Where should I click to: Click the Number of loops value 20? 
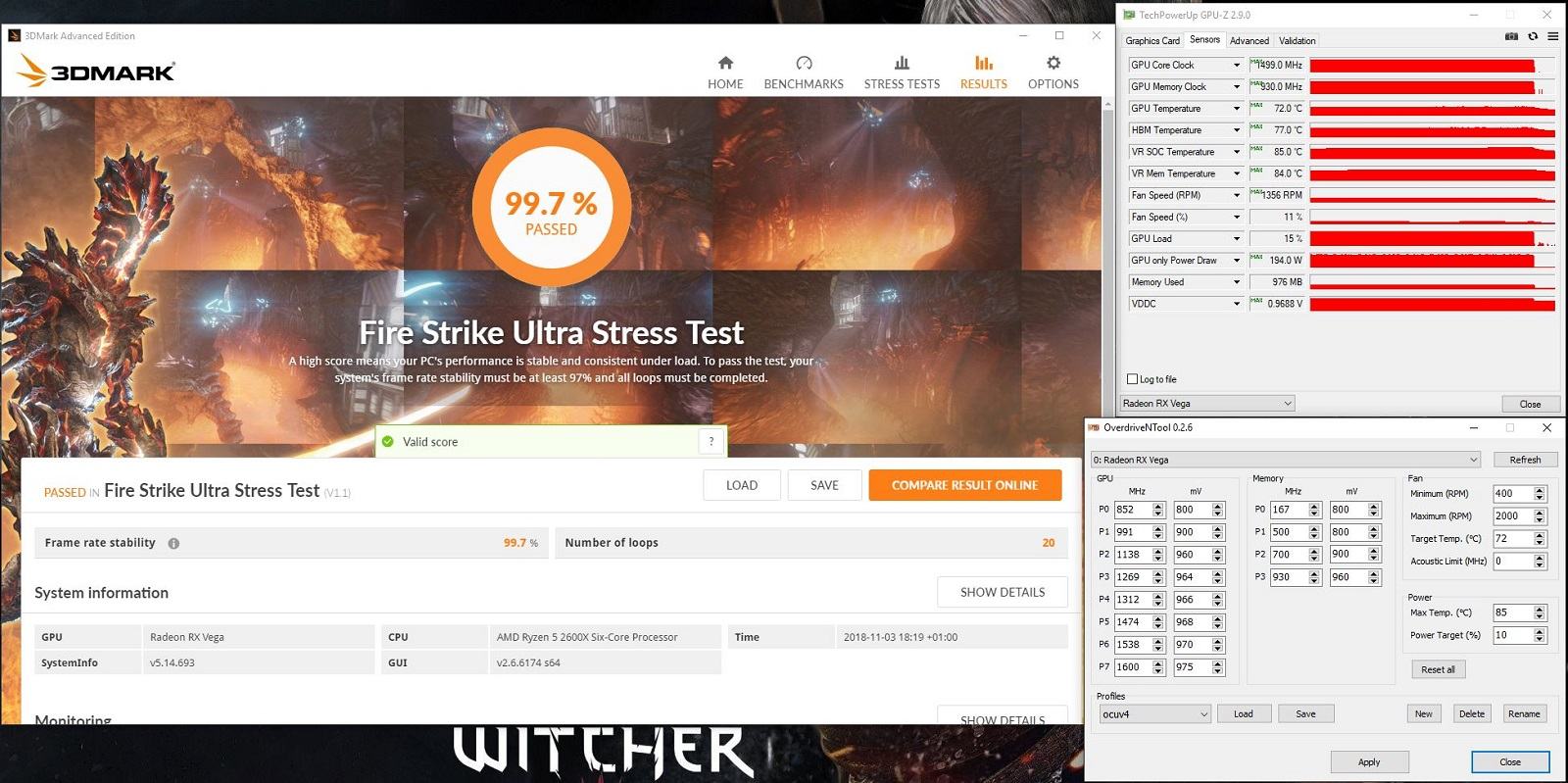click(x=1049, y=543)
